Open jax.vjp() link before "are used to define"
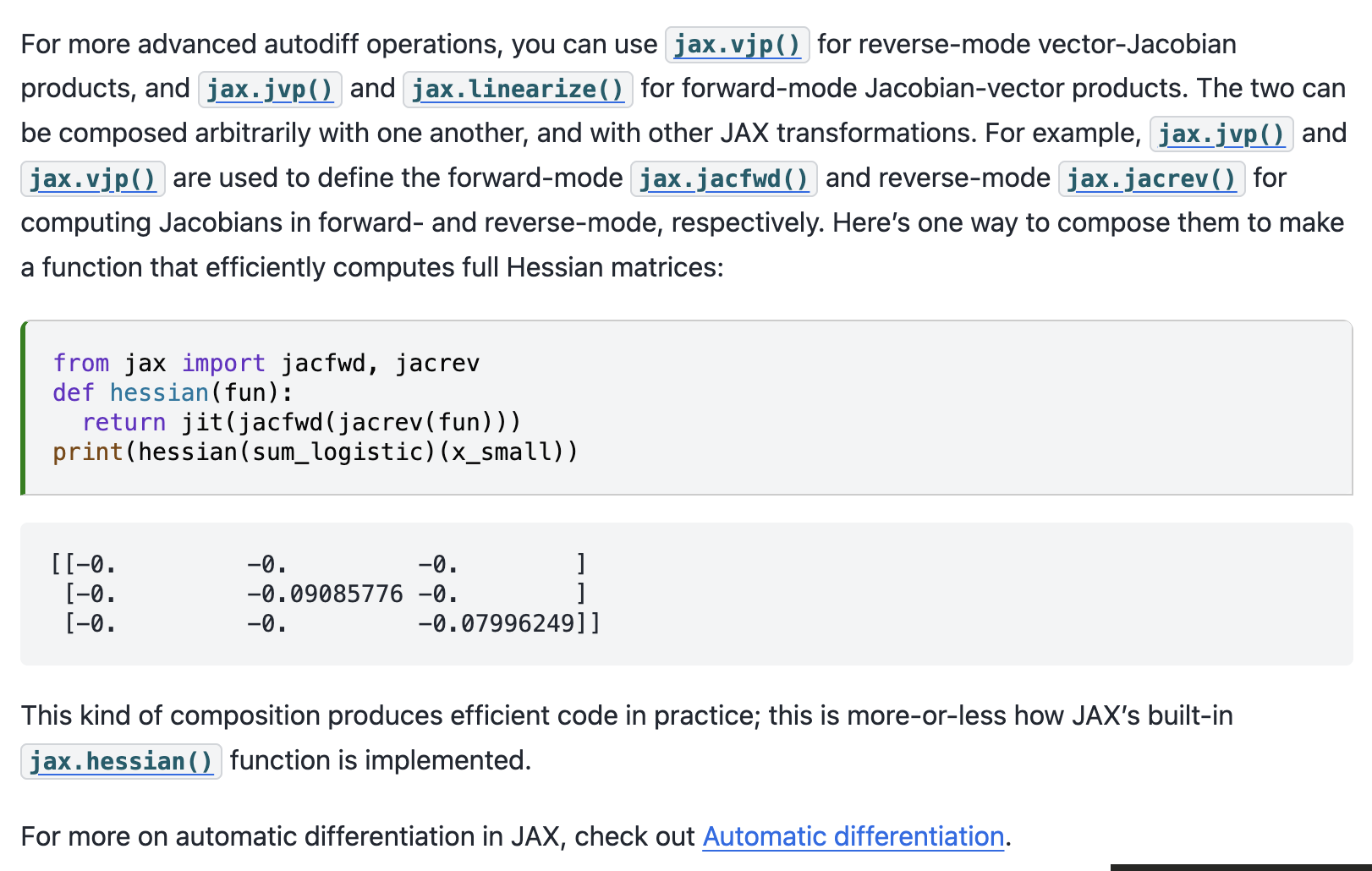This screenshot has height=871, width=1372. pos(93,179)
